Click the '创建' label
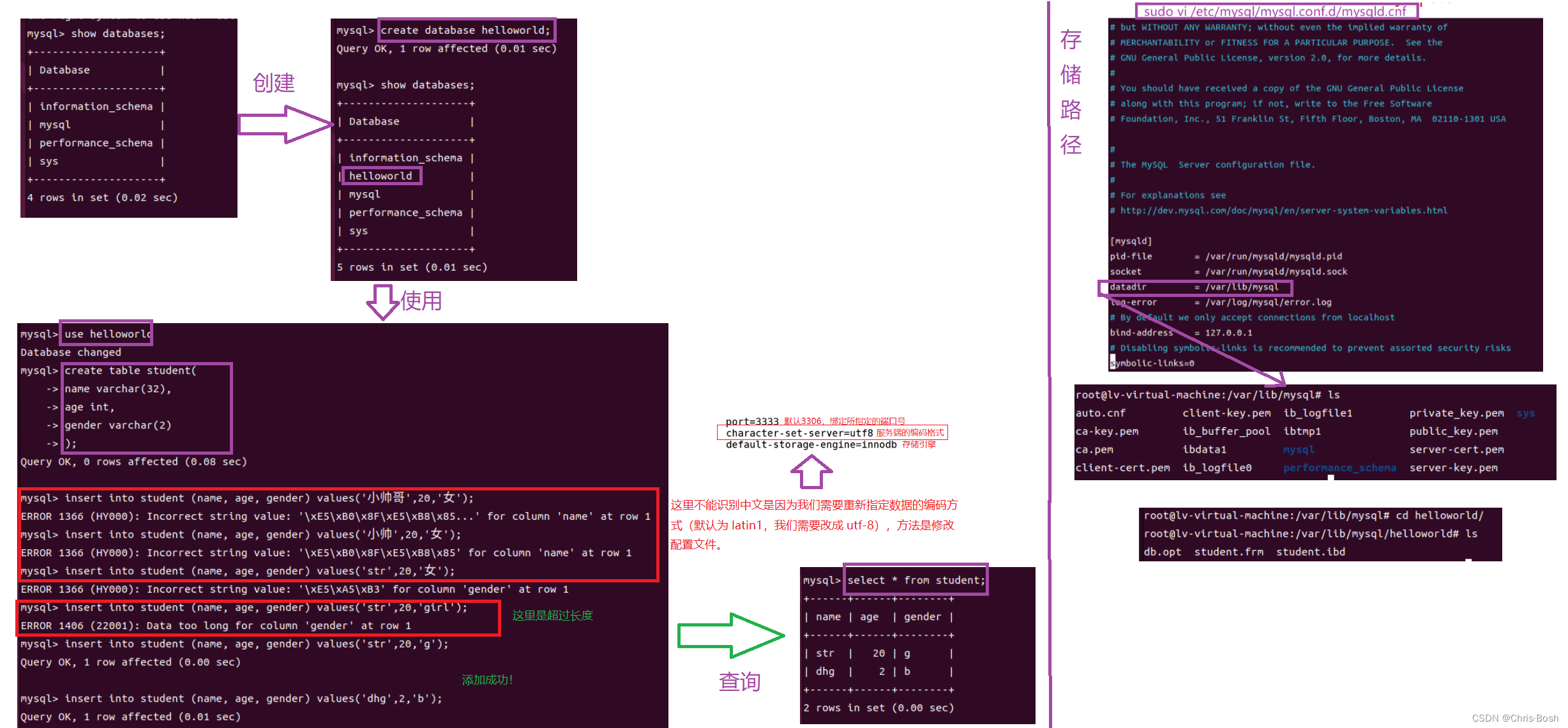The image size is (1568, 728). (274, 83)
